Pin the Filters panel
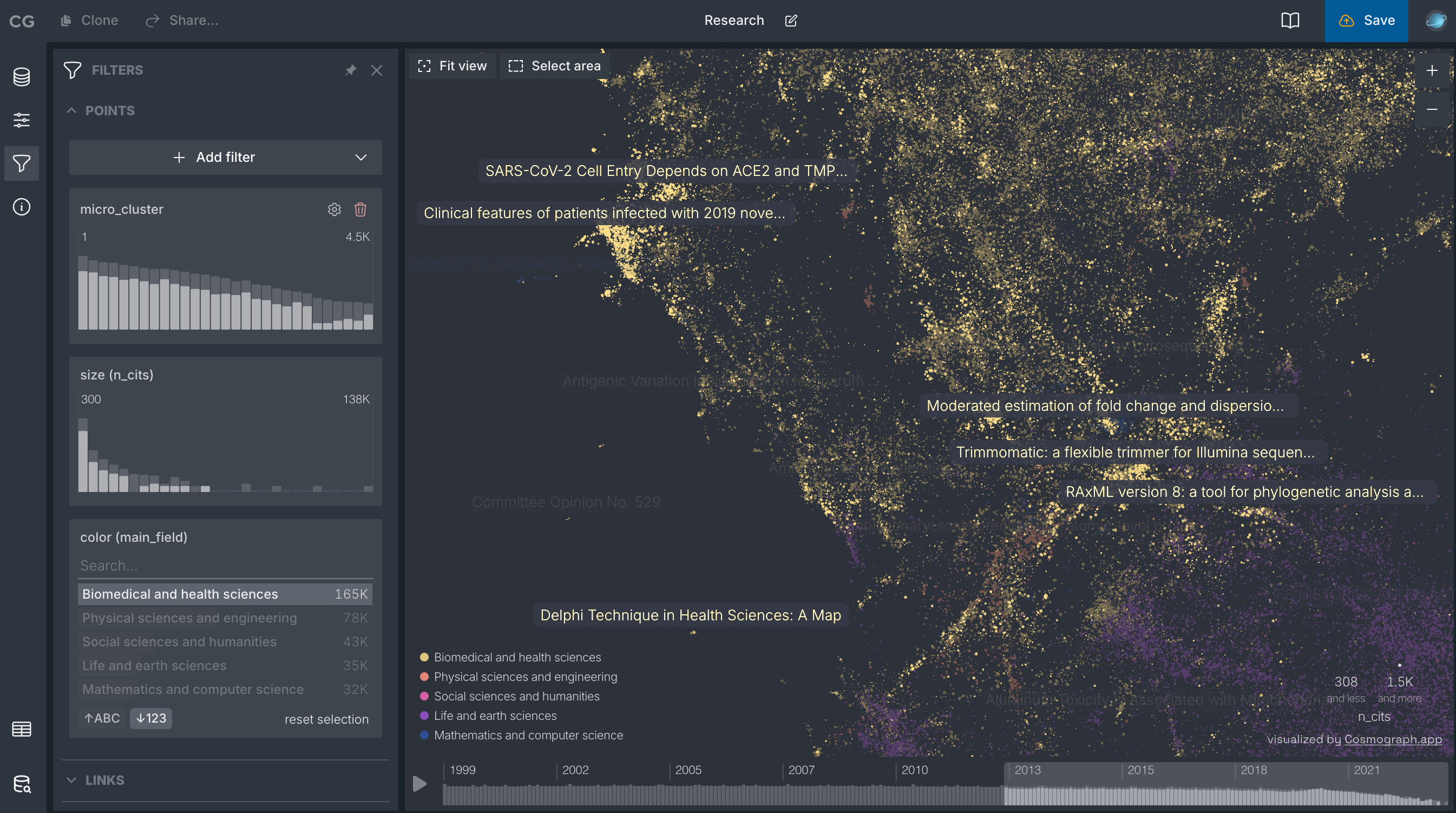 [351, 70]
